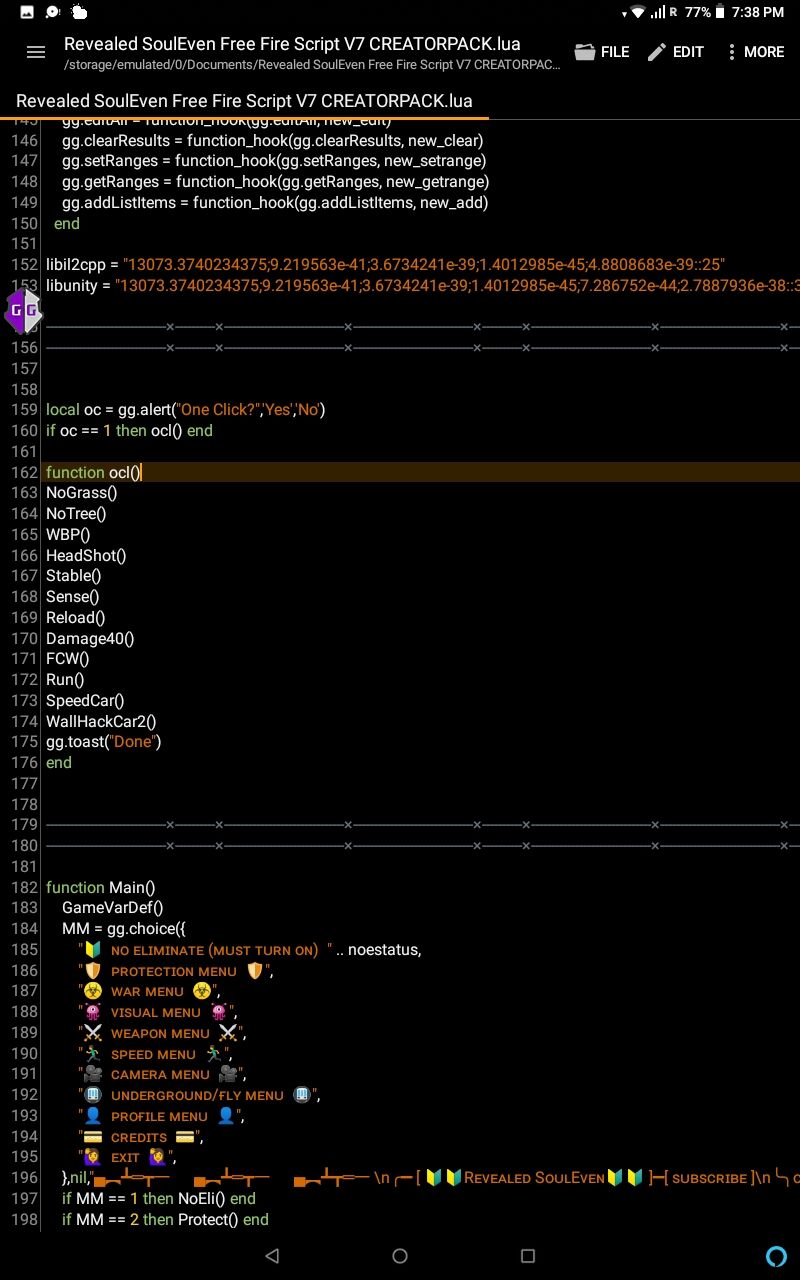Click the 'WAR MENU' string line

(x=148, y=992)
